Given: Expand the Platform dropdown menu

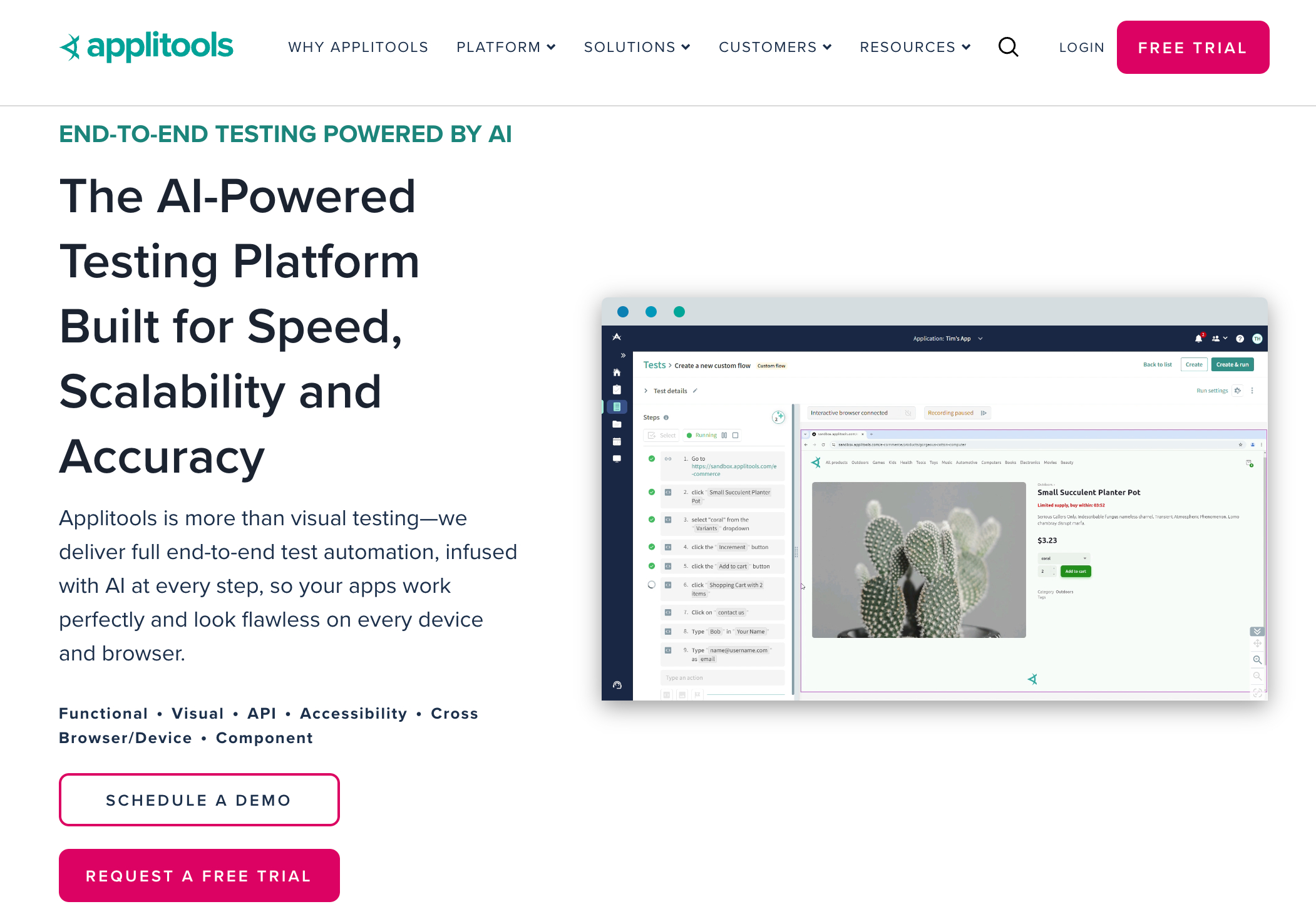Looking at the screenshot, I should coord(506,47).
